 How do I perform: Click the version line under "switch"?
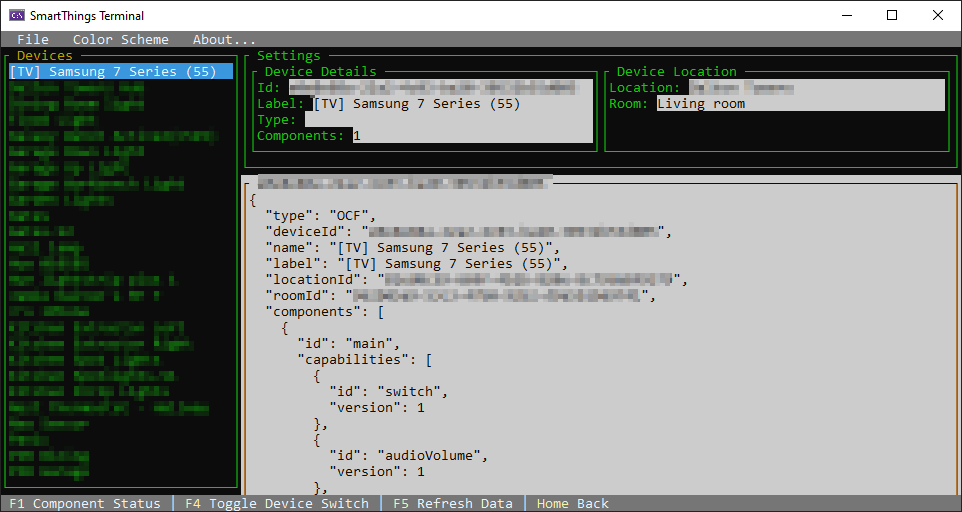click(377, 407)
